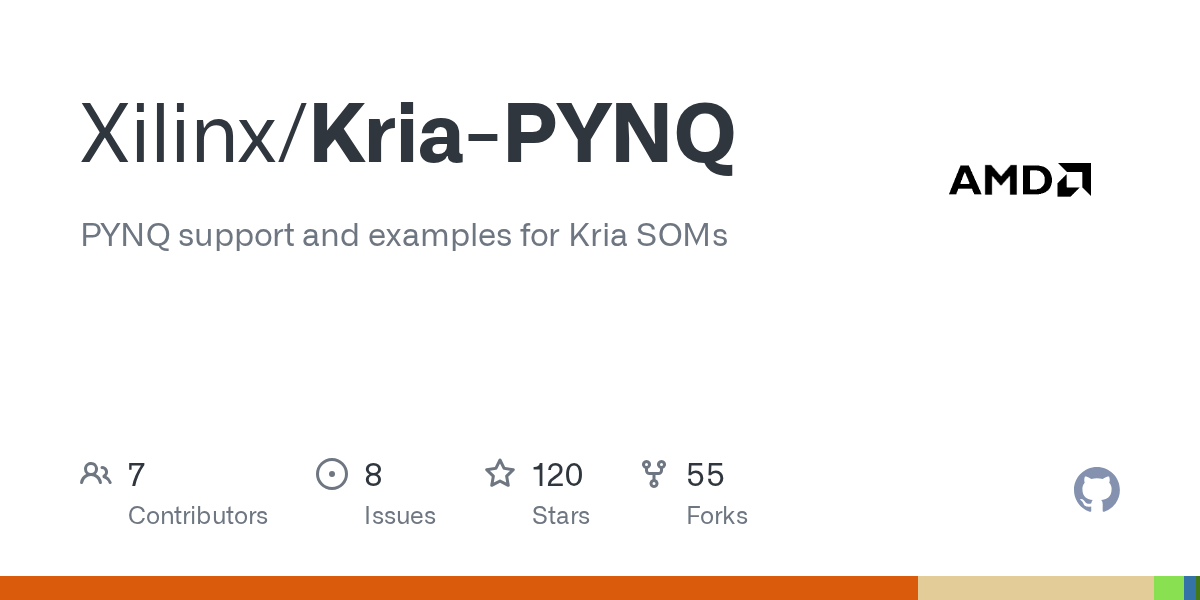Click the GitHub Octocat logo
The height and width of the screenshot is (600, 1200).
[x=1096, y=490]
